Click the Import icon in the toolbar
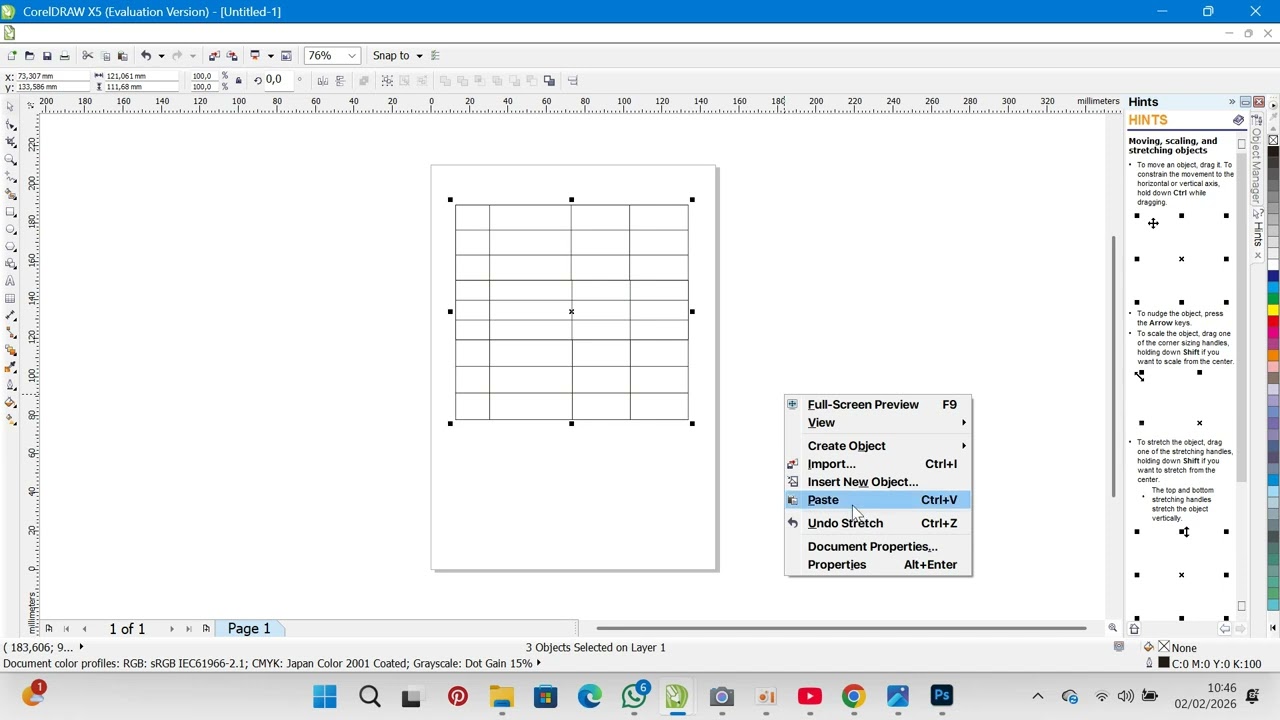 tap(214, 56)
